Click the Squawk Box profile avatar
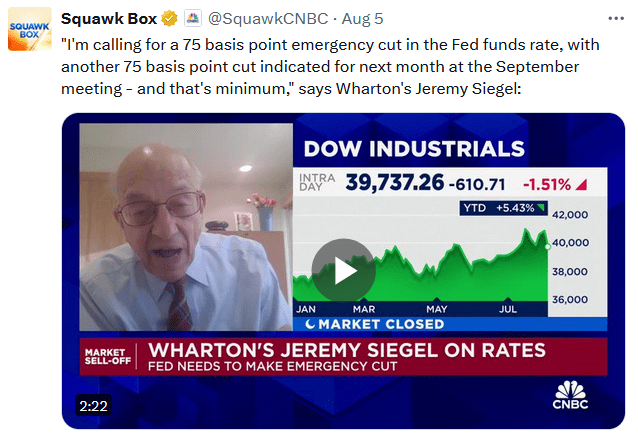The height and width of the screenshot is (438, 638). click(27, 29)
